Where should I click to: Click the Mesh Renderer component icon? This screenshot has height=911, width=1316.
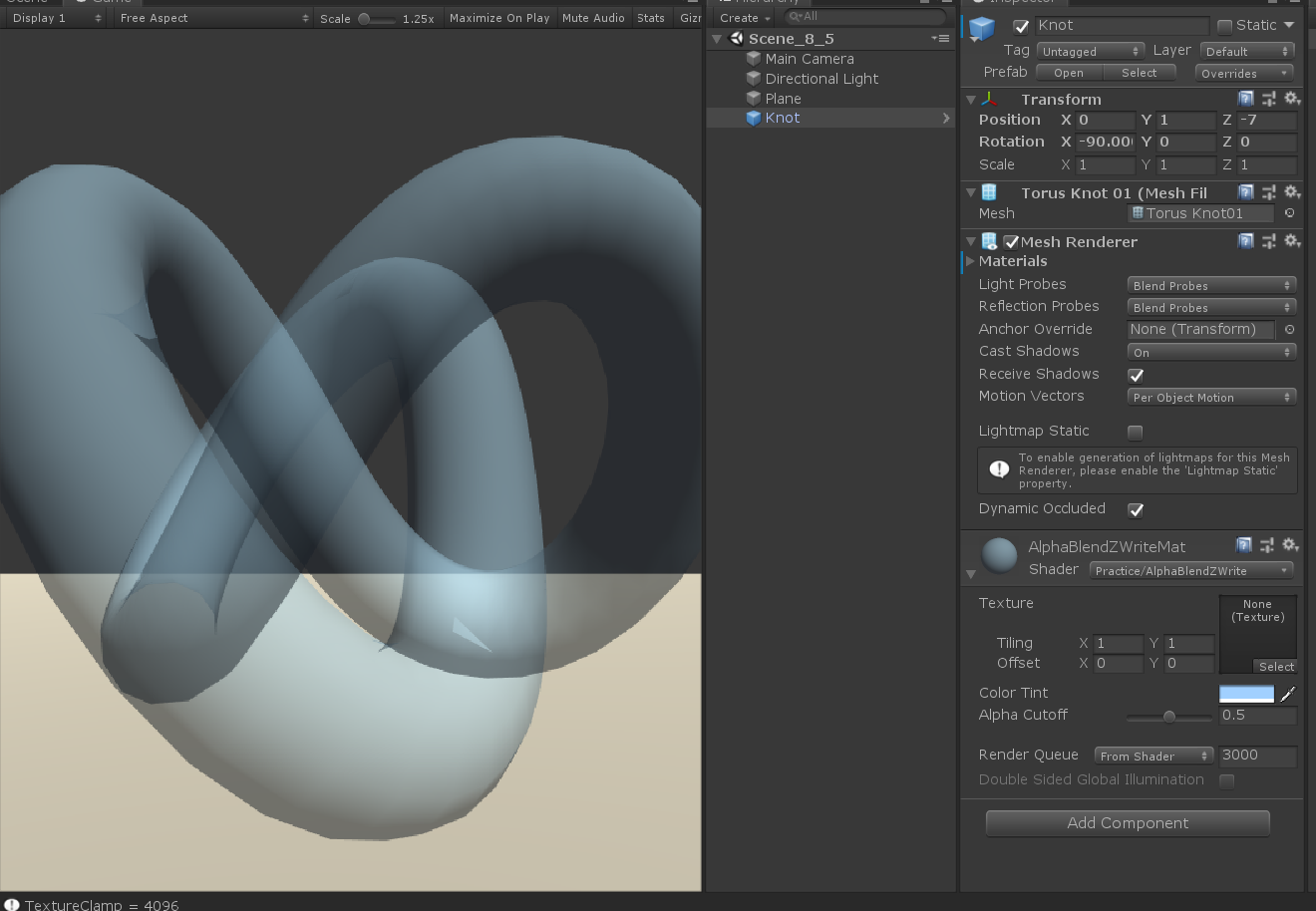pos(989,241)
